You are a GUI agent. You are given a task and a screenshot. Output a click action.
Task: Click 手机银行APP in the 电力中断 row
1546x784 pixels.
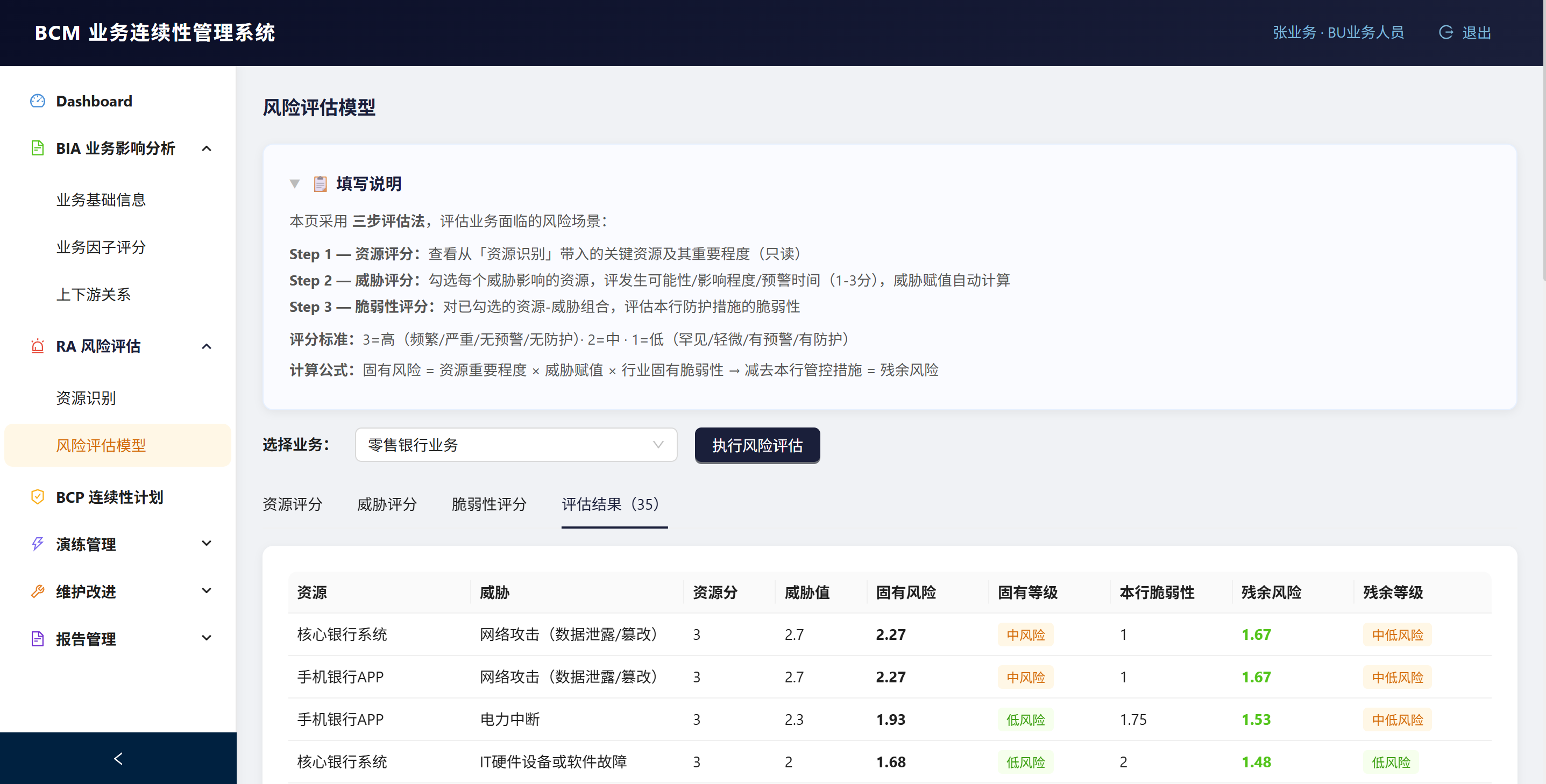(341, 719)
